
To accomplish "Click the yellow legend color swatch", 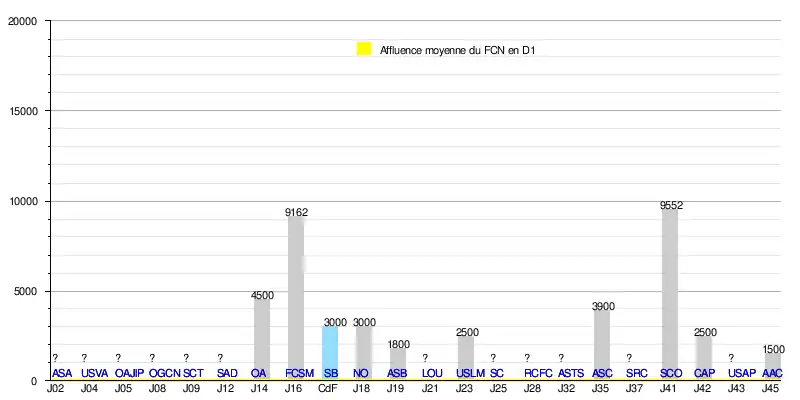I will click(364, 49).
